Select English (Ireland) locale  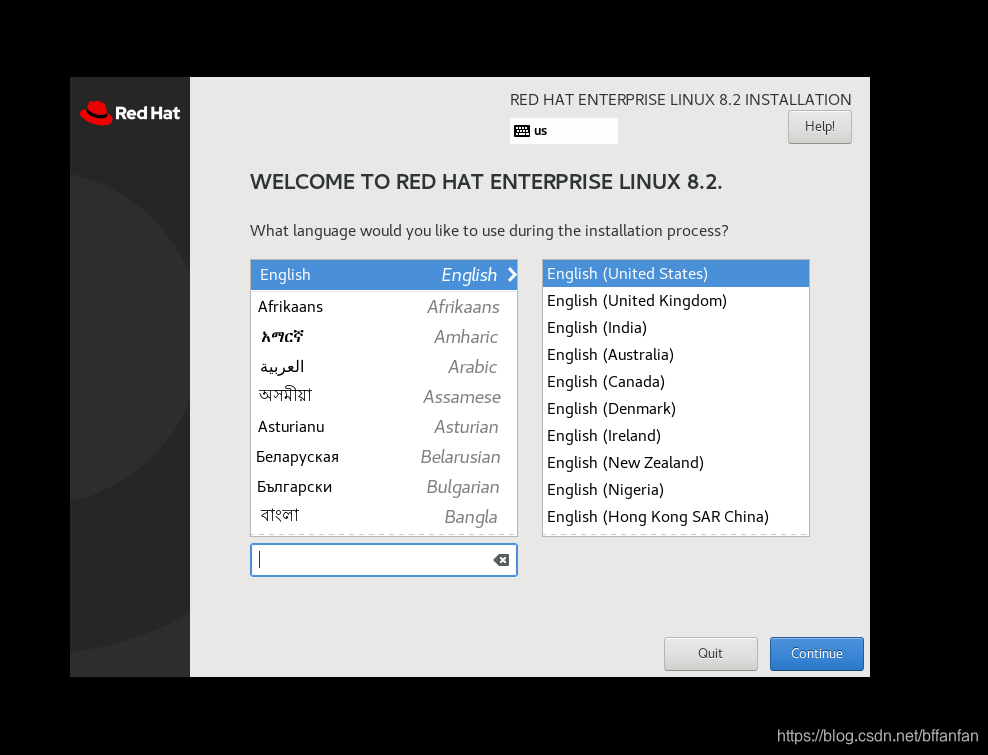tap(675, 436)
